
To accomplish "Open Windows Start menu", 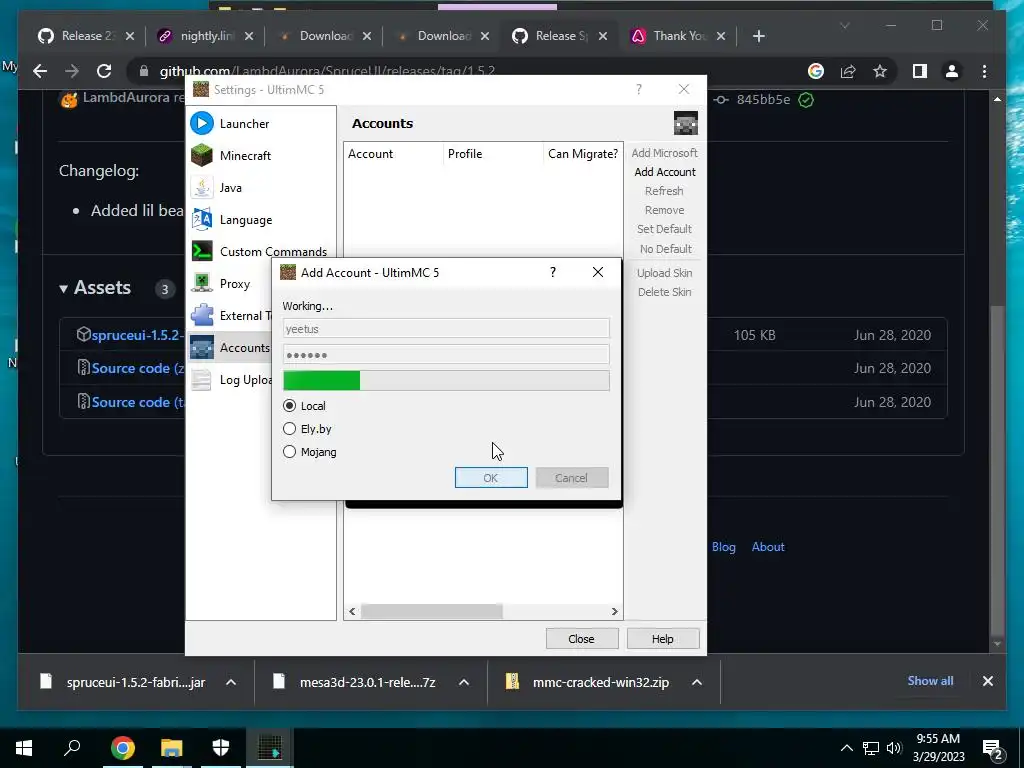I will pos(24,748).
